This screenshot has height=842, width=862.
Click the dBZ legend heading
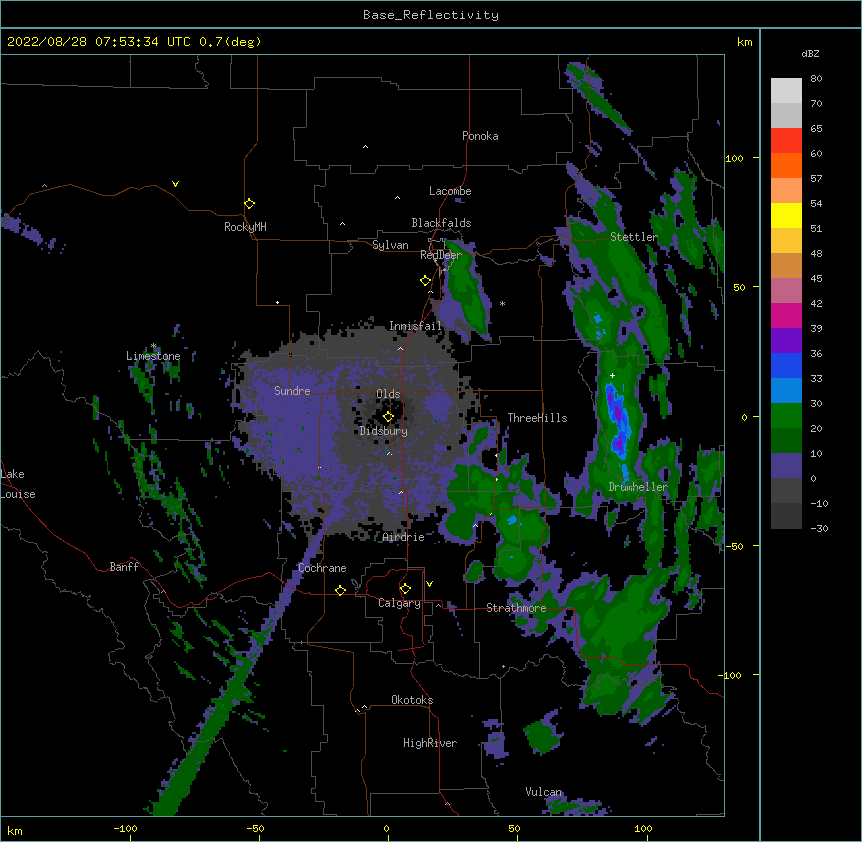click(810, 53)
